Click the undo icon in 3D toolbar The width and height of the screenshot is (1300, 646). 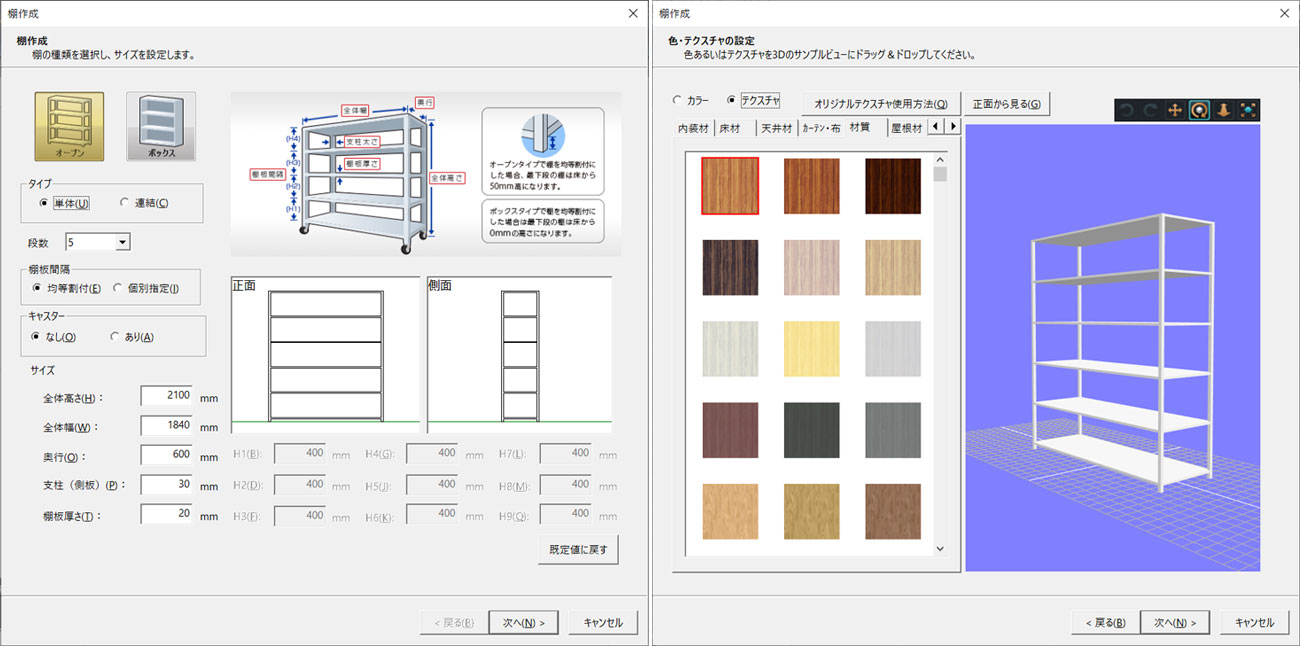pyautogui.click(x=1127, y=110)
